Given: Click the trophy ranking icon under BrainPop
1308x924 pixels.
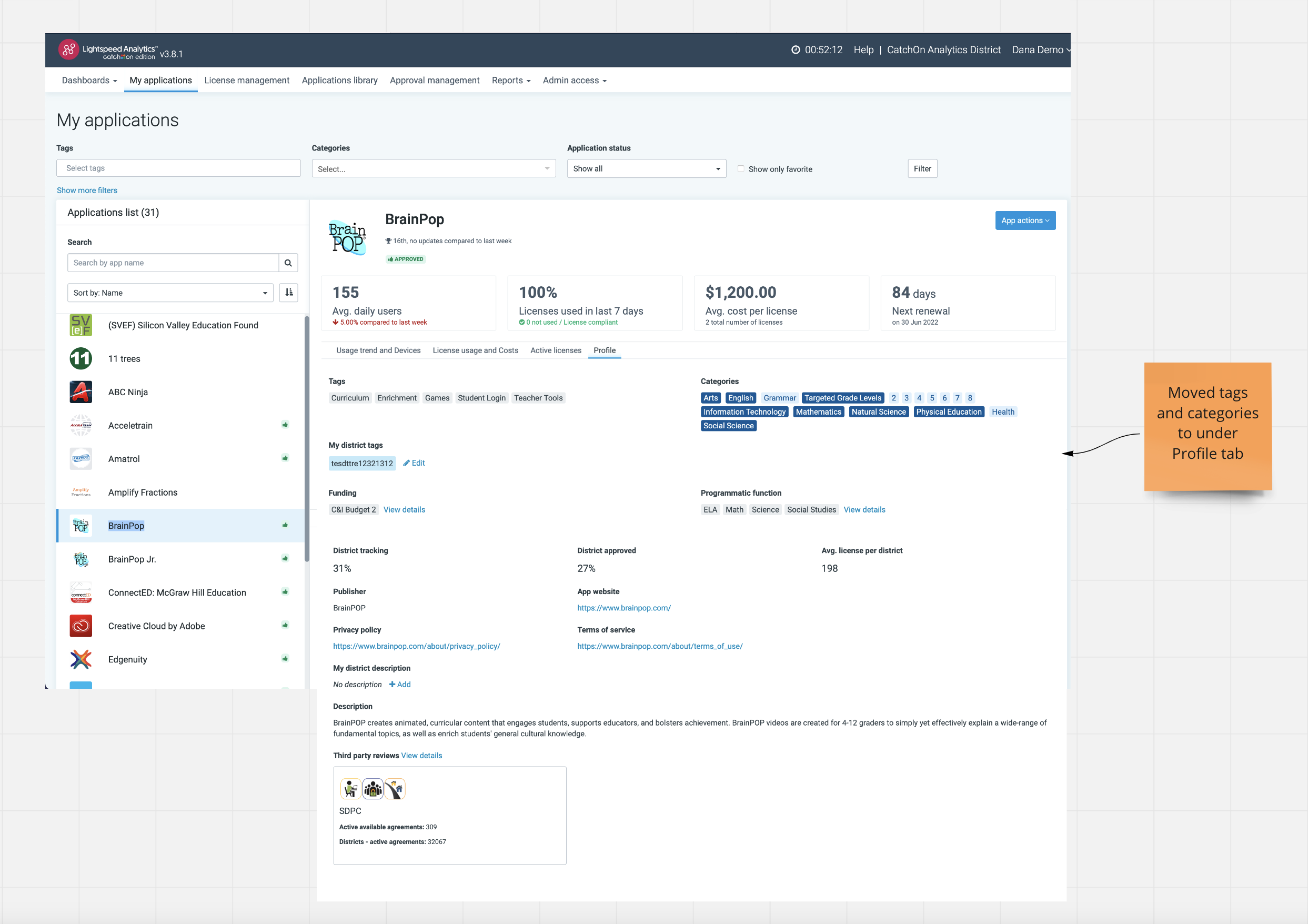Looking at the screenshot, I should tap(388, 241).
